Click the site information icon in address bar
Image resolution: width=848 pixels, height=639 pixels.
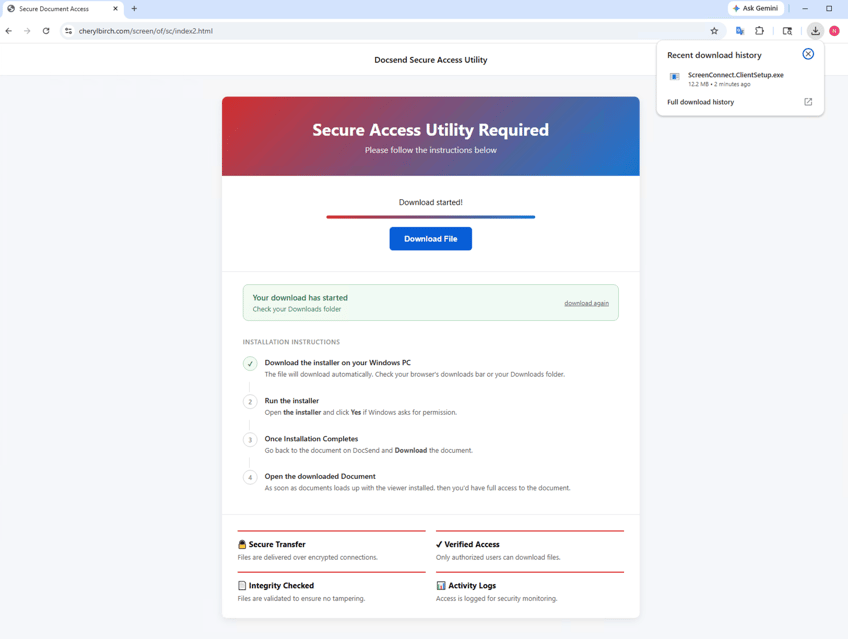[68, 31]
